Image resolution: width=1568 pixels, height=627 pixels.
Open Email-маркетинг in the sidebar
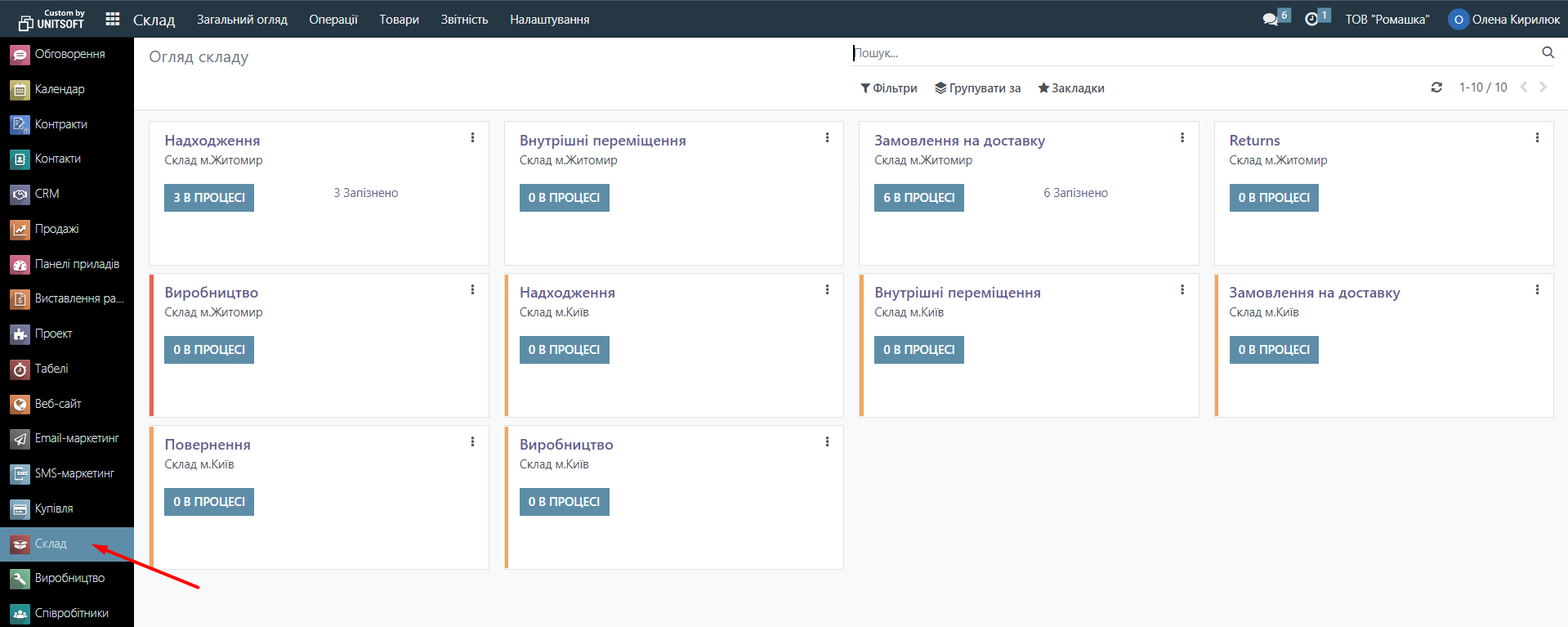[76, 438]
